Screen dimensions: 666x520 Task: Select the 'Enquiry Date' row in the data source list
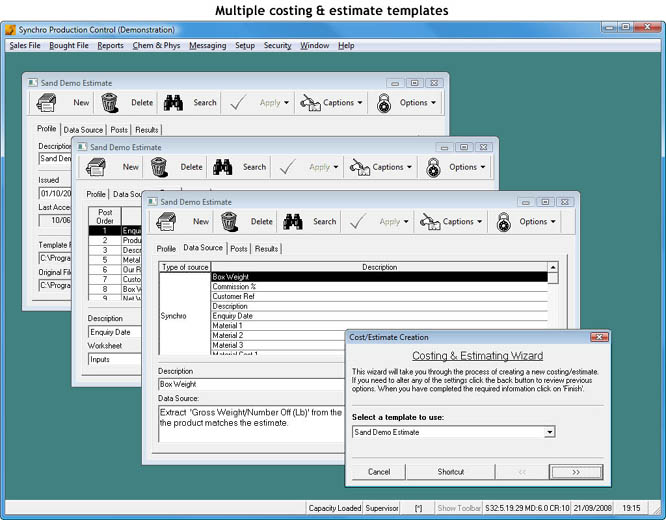coord(379,316)
